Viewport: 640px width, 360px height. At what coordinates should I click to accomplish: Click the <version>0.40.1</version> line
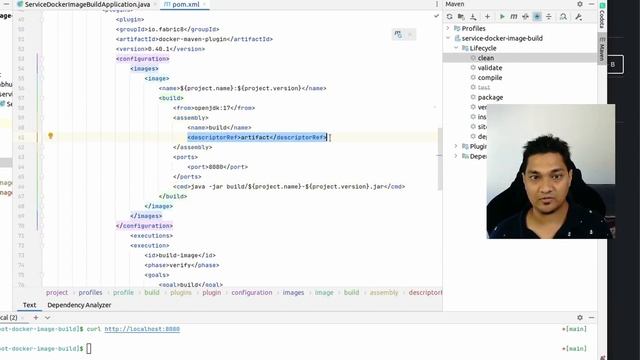(x=160, y=49)
